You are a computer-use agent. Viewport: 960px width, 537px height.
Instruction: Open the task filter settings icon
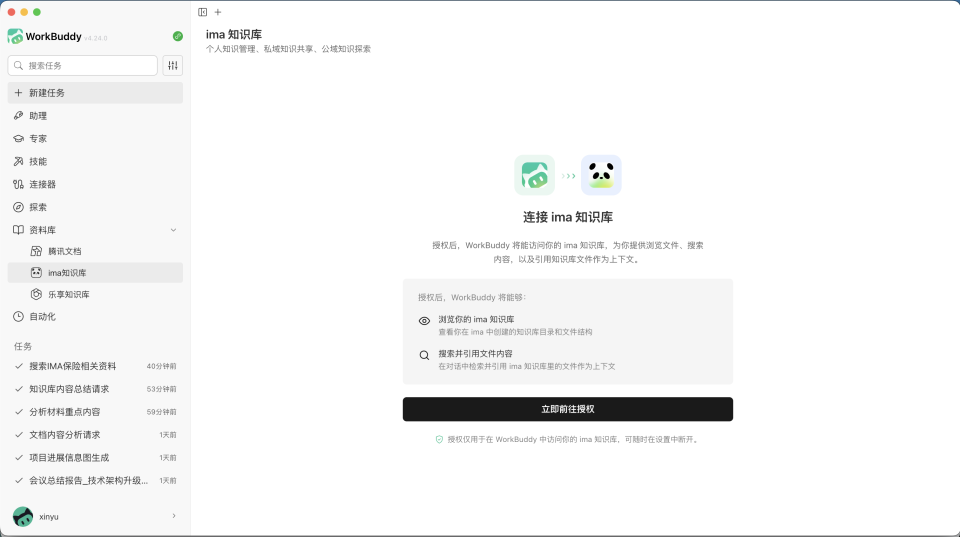click(x=173, y=66)
